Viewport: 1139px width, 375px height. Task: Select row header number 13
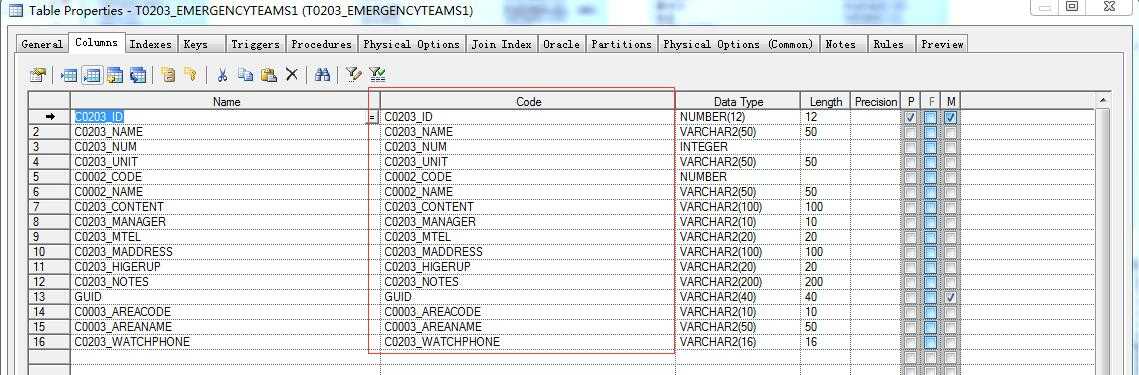[x=49, y=297]
